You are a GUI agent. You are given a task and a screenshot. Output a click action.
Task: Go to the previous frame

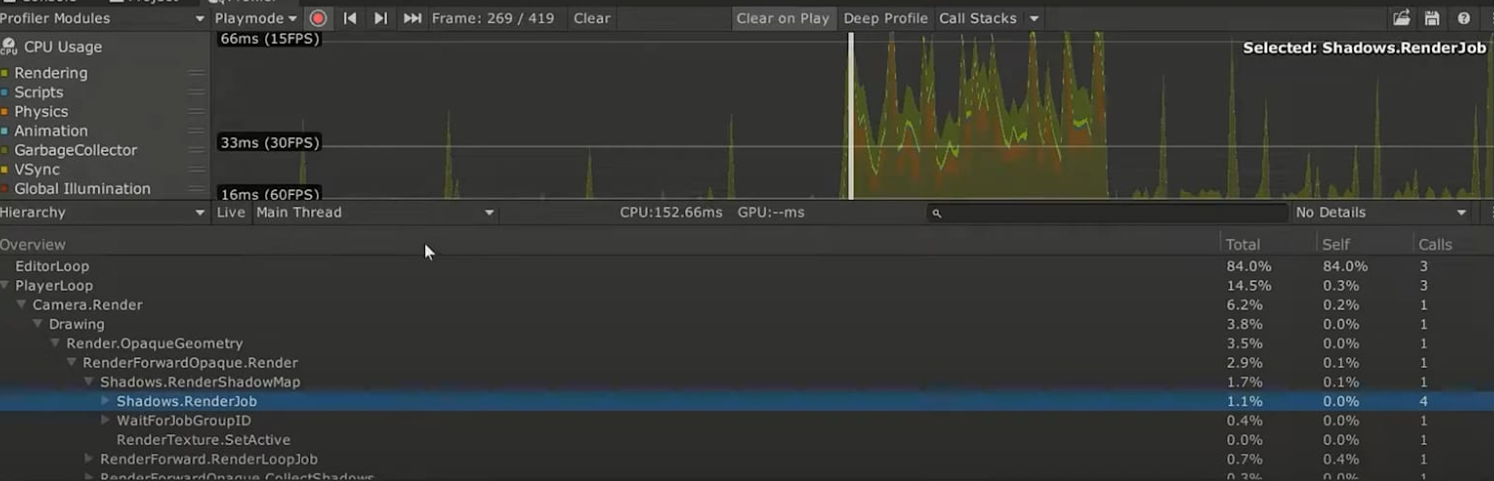(x=350, y=18)
